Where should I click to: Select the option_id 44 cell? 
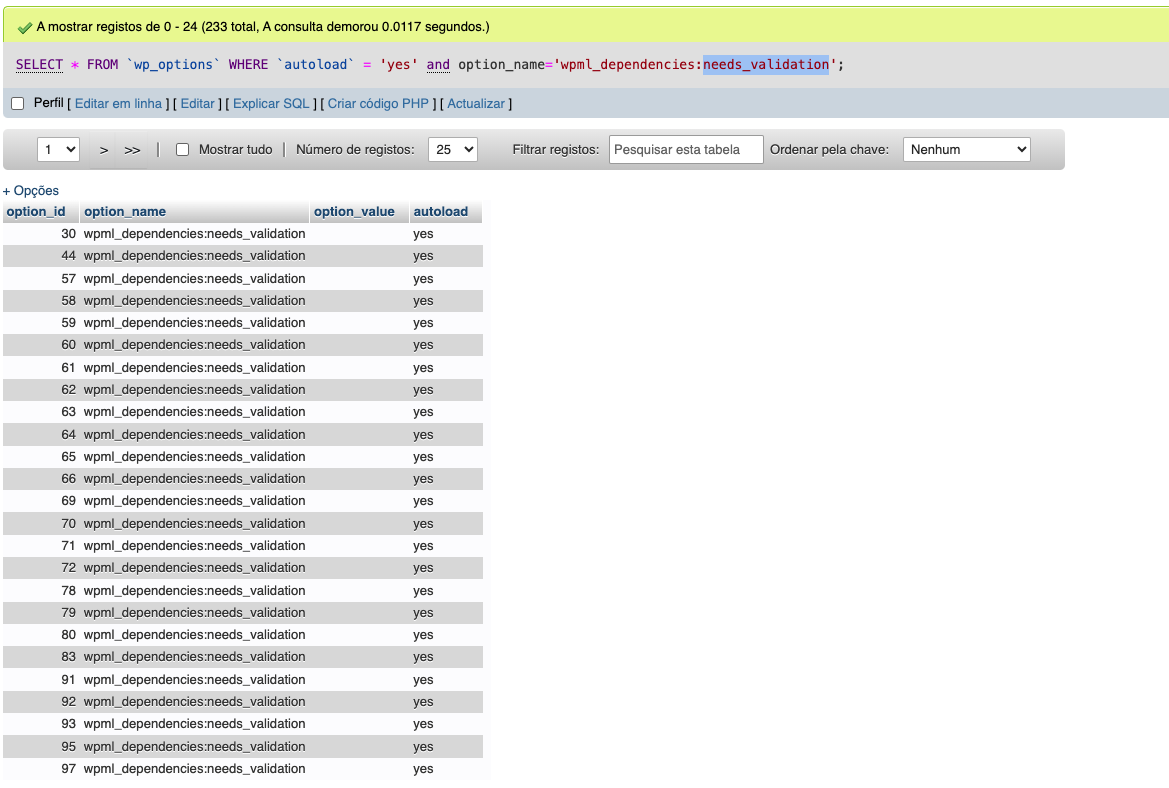pyautogui.click(x=41, y=256)
